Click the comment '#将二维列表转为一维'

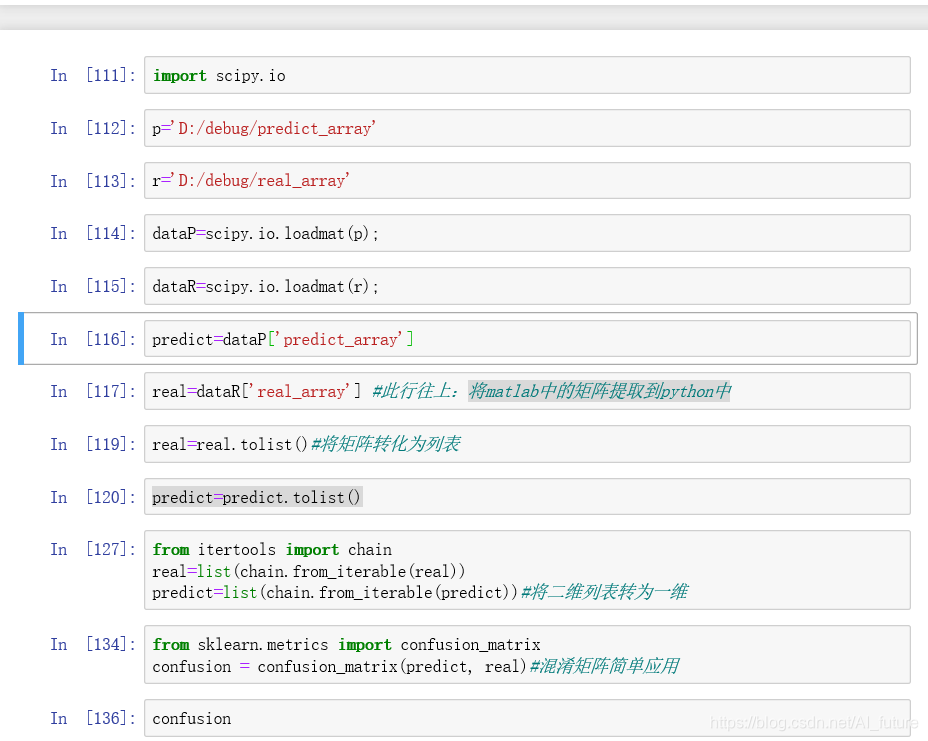[x=604, y=592]
